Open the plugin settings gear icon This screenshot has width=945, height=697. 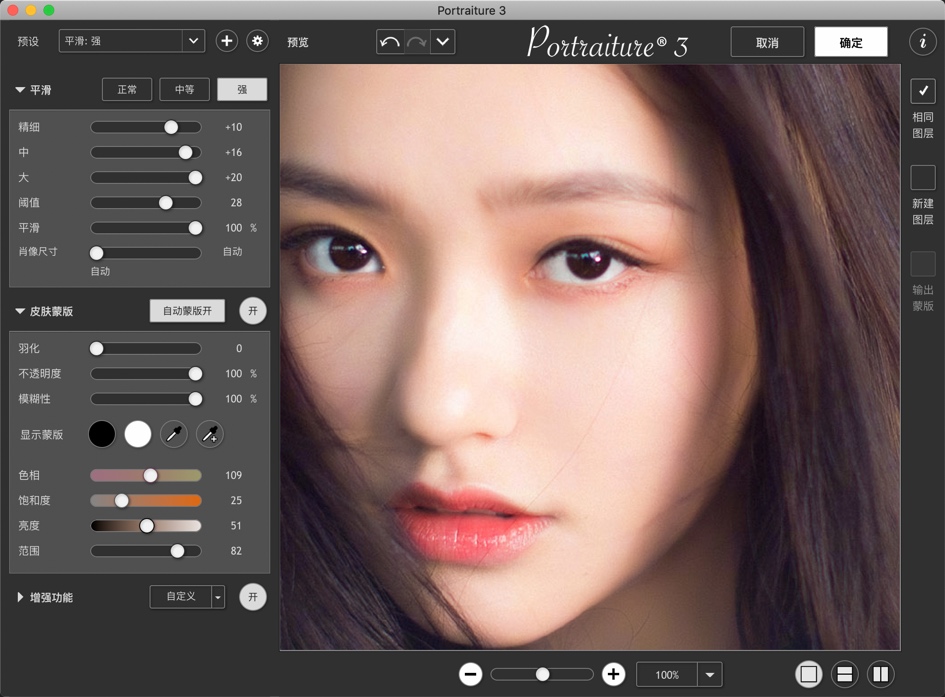pyautogui.click(x=257, y=41)
